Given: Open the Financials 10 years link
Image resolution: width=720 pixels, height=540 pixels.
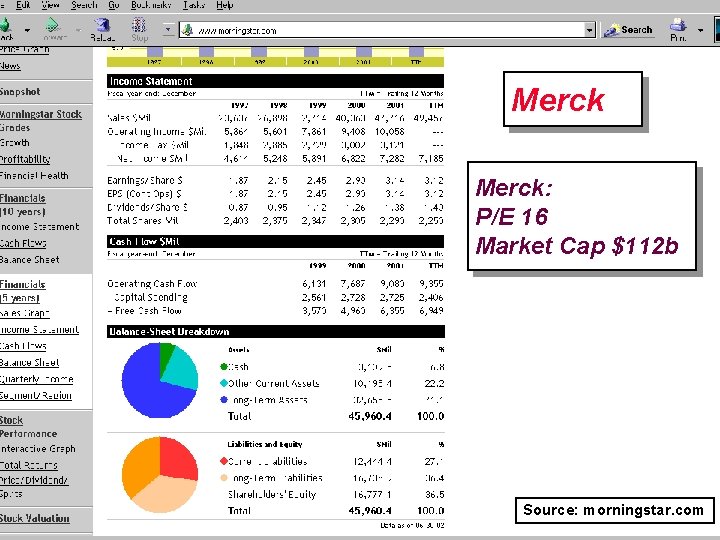Looking at the screenshot, I should click(22, 205).
